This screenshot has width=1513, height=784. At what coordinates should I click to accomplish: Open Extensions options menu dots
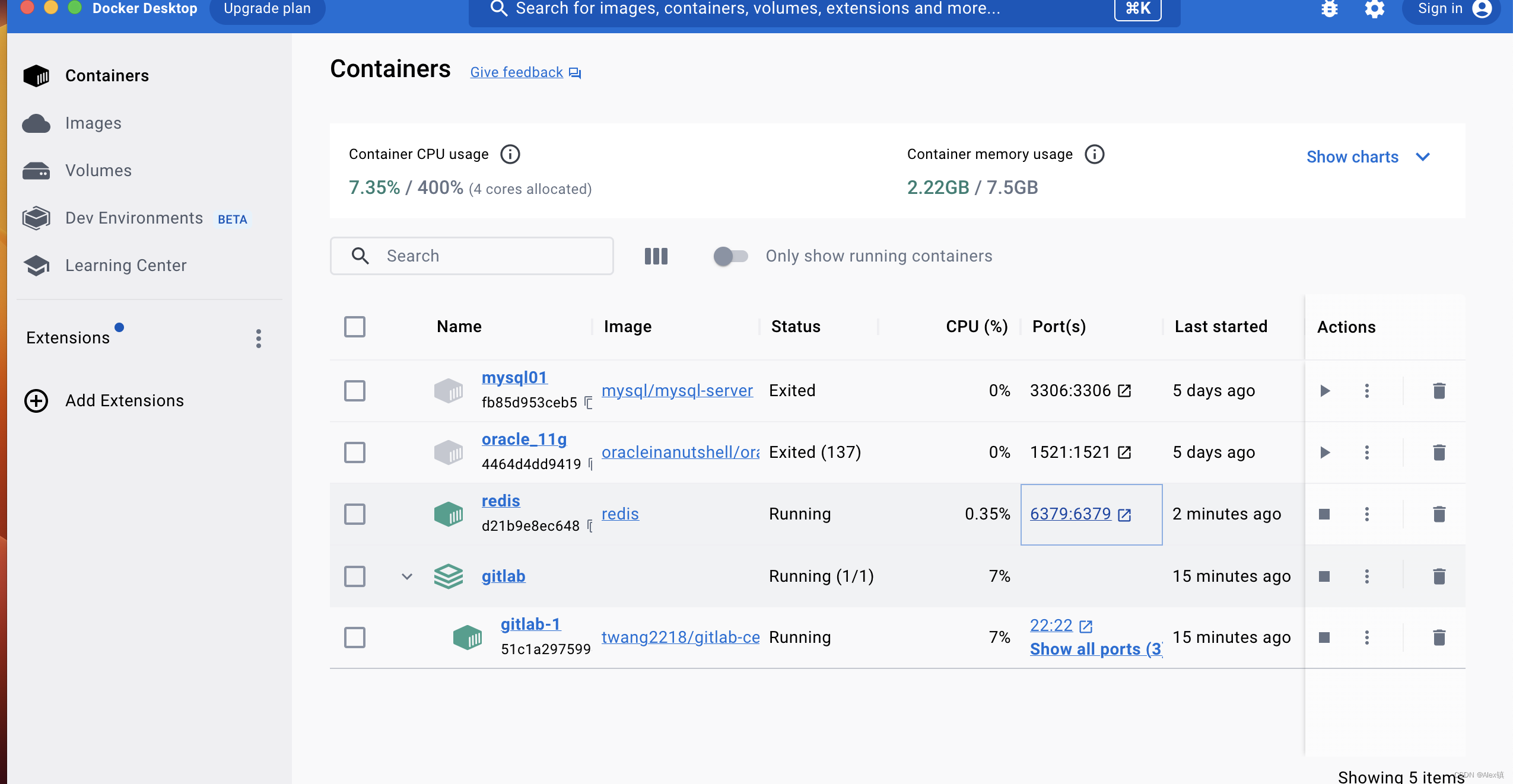tap(259, 339)
